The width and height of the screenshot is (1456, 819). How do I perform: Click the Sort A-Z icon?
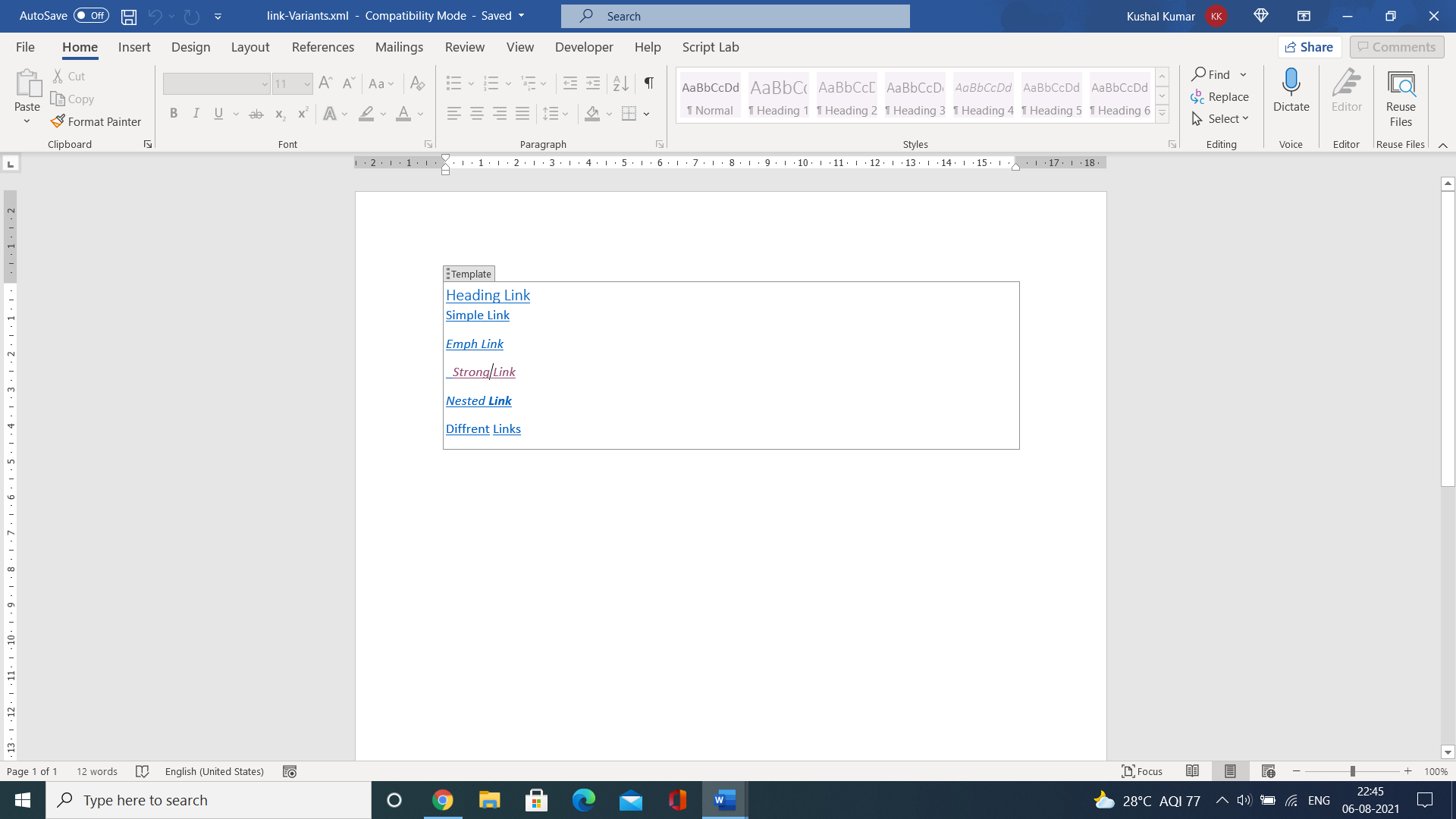point(620,83)
